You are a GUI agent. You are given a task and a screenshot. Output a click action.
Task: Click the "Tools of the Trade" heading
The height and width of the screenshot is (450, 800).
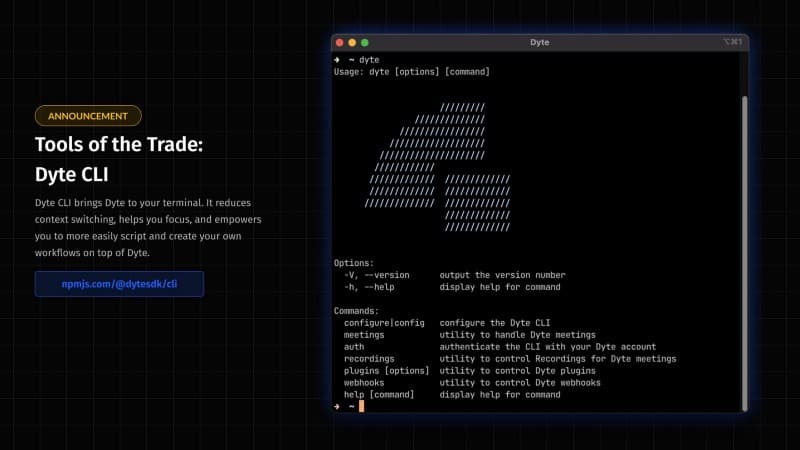click(x=119, y=144)
